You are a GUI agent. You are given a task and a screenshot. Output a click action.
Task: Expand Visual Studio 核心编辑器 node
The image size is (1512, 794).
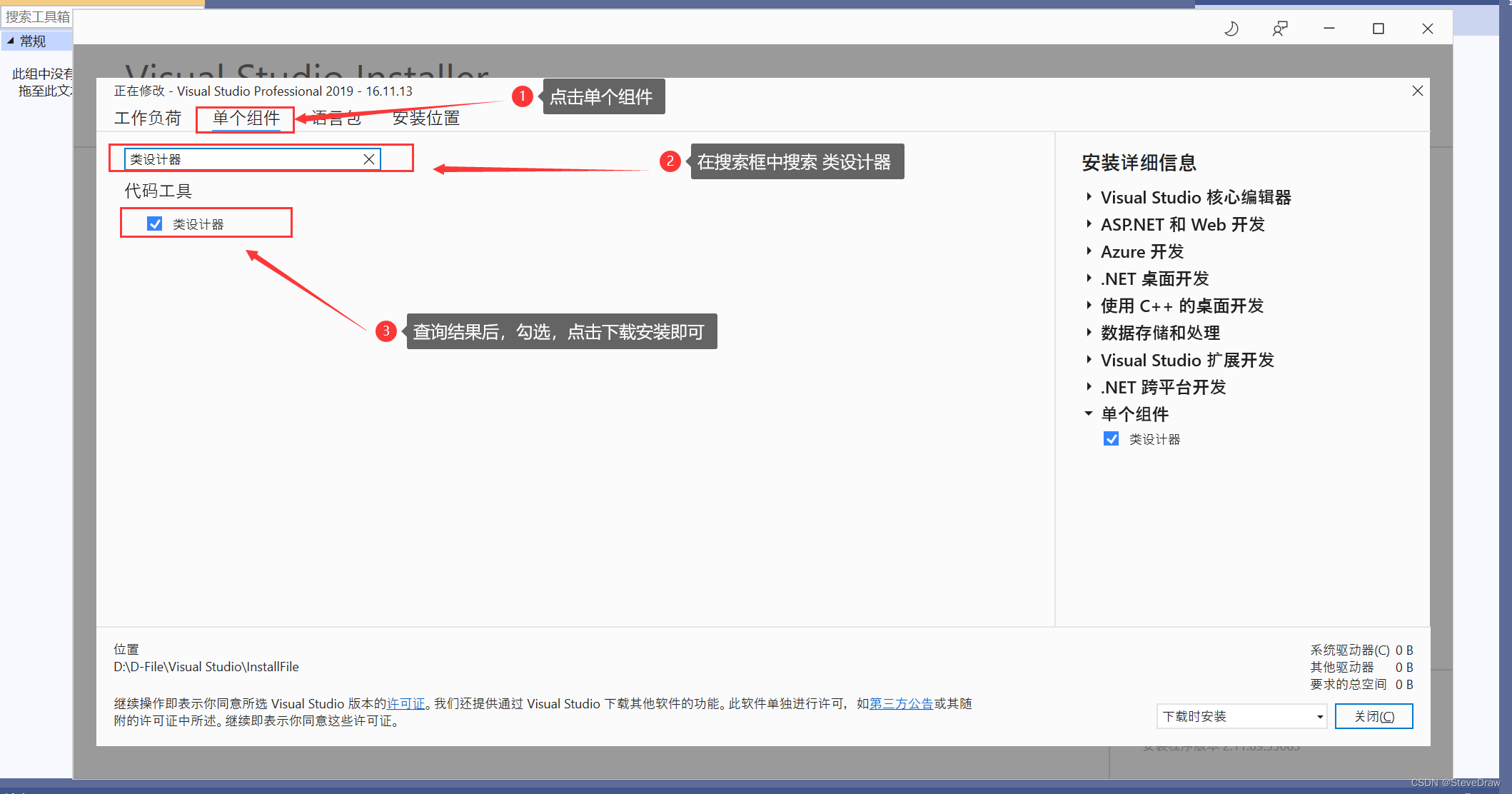point(1089,196)
